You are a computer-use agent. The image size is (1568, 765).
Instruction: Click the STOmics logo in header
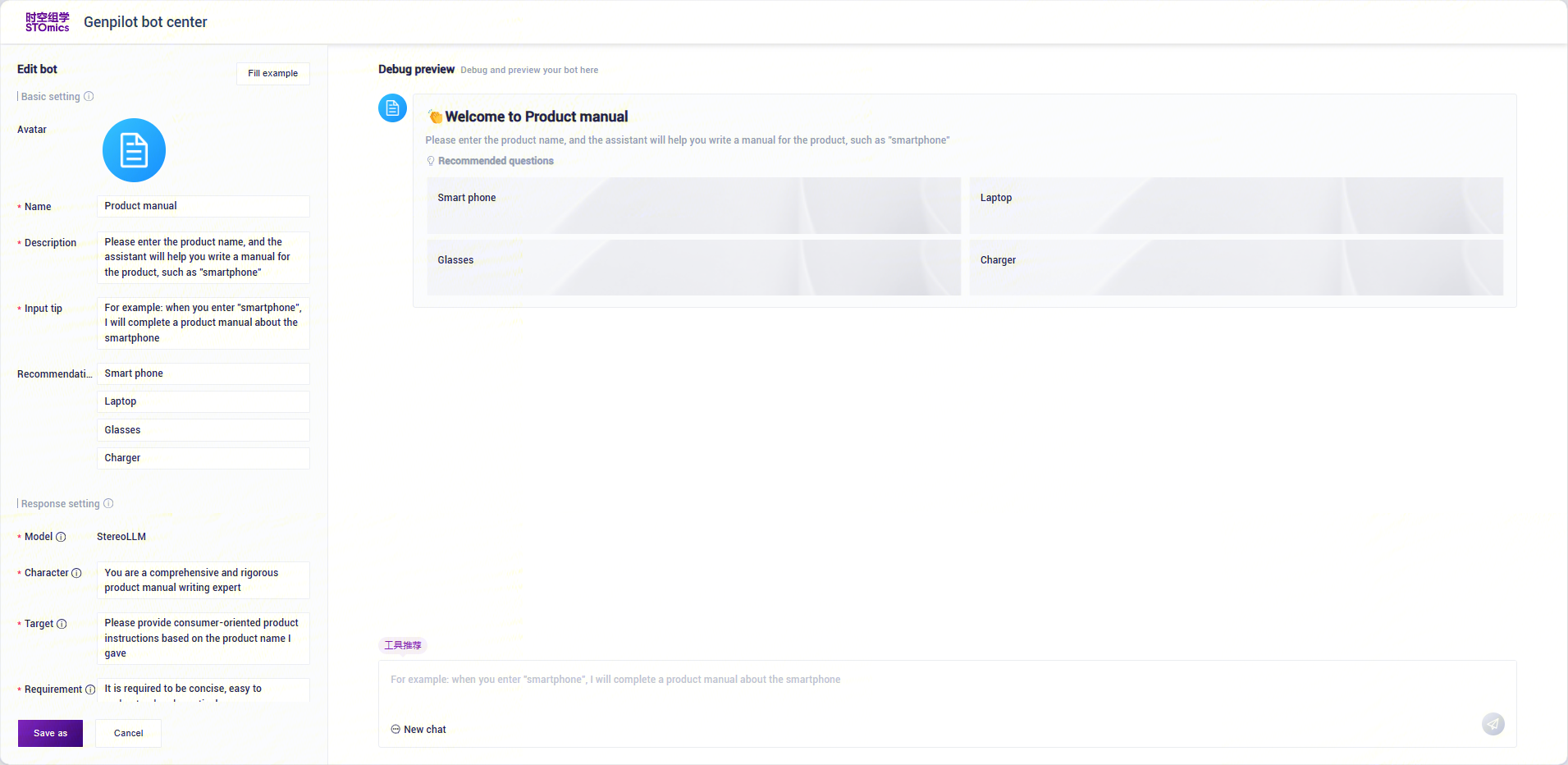tap(47, 22)
